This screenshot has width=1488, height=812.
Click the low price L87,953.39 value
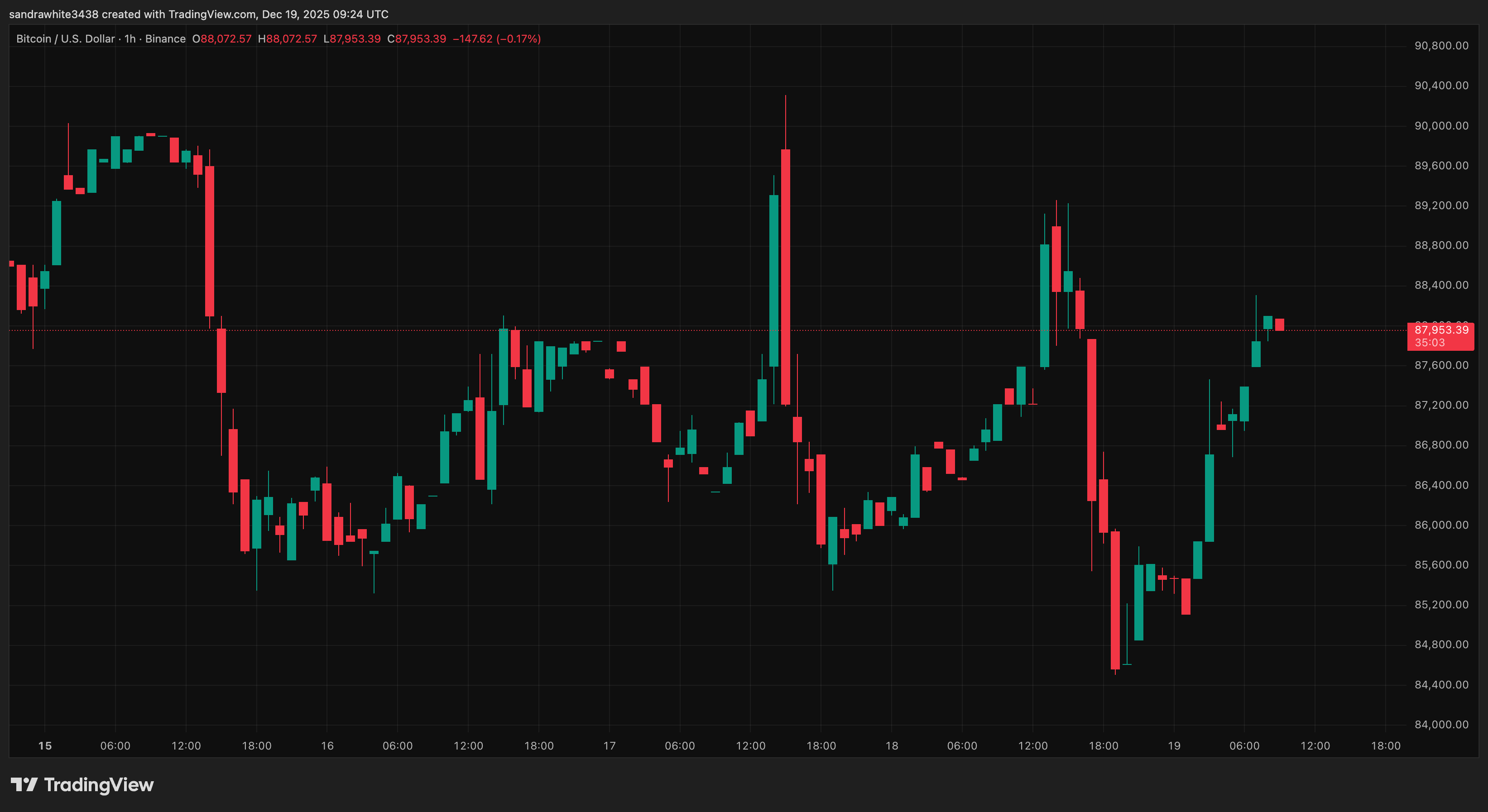click(x=353, y=38)
